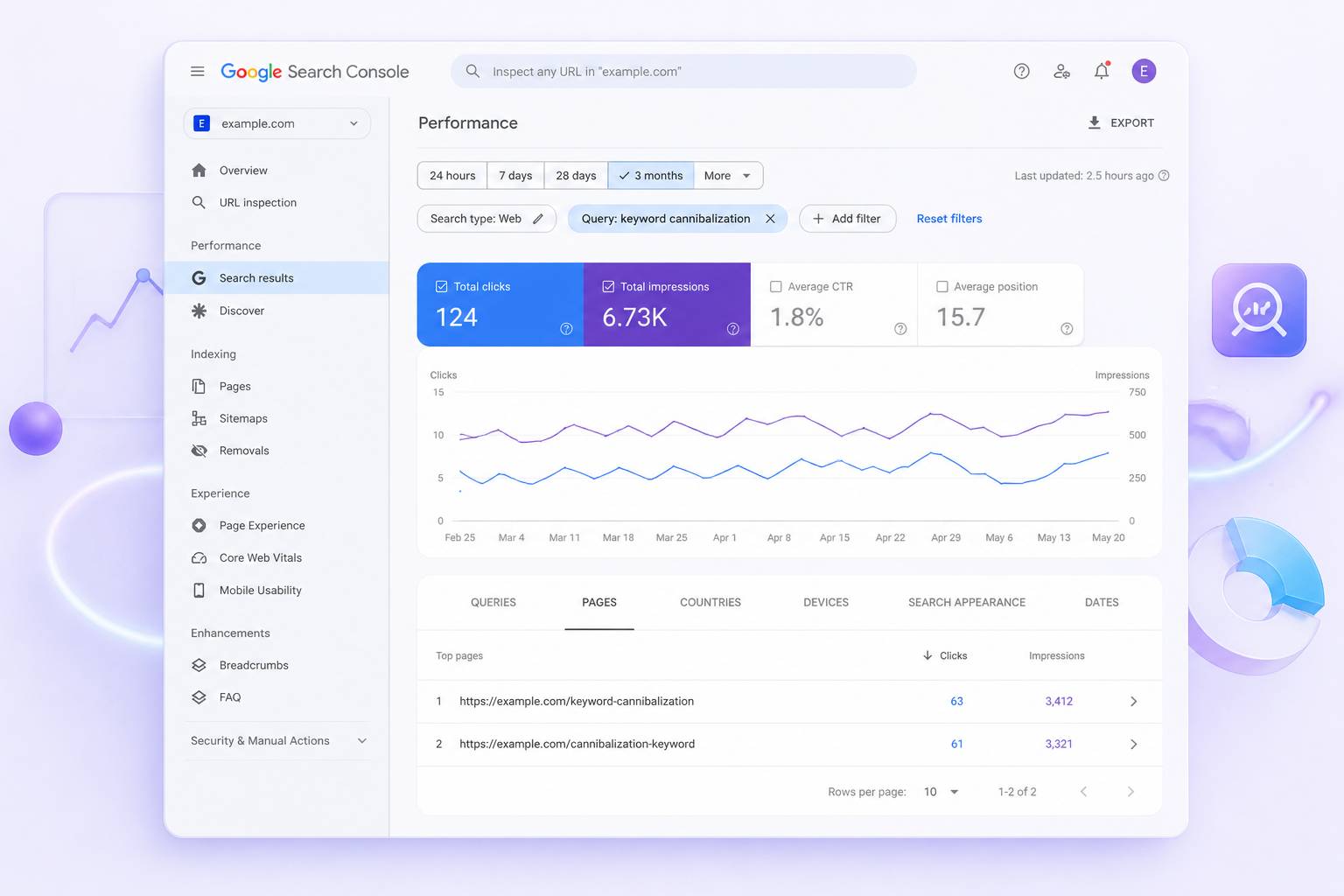Open Total clicks help icon
Viewport: 1344px width, 896px height.
click(x=566, y=329)
